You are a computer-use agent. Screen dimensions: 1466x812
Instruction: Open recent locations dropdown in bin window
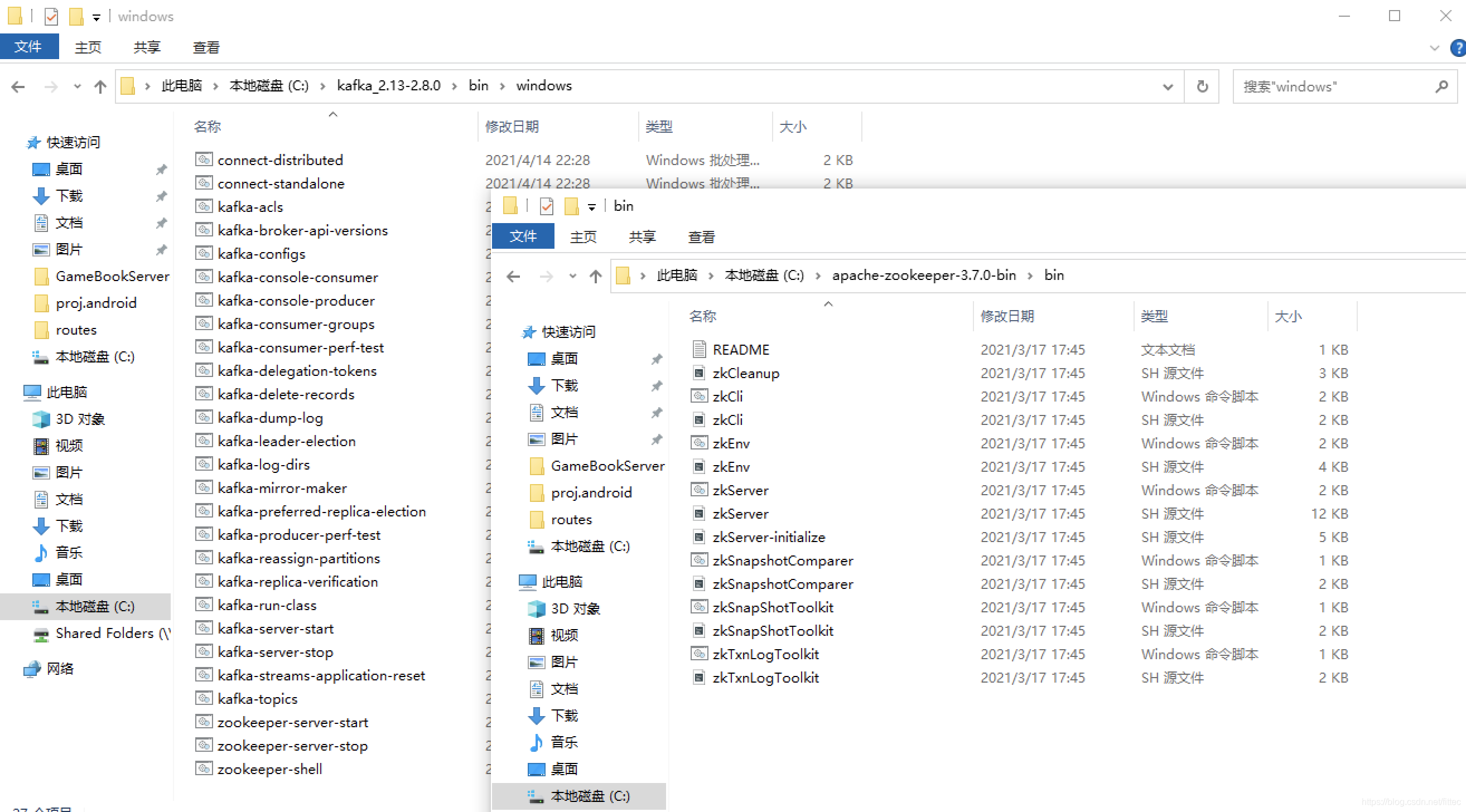(x=572, y=276)
